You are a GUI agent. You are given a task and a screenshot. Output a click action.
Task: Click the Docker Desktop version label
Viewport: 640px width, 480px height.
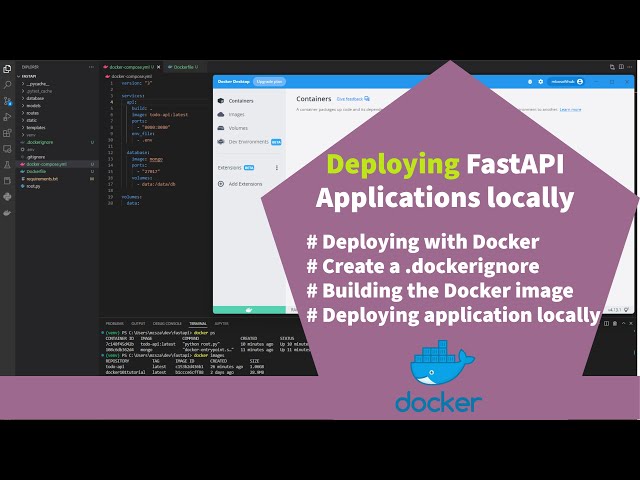614,310
